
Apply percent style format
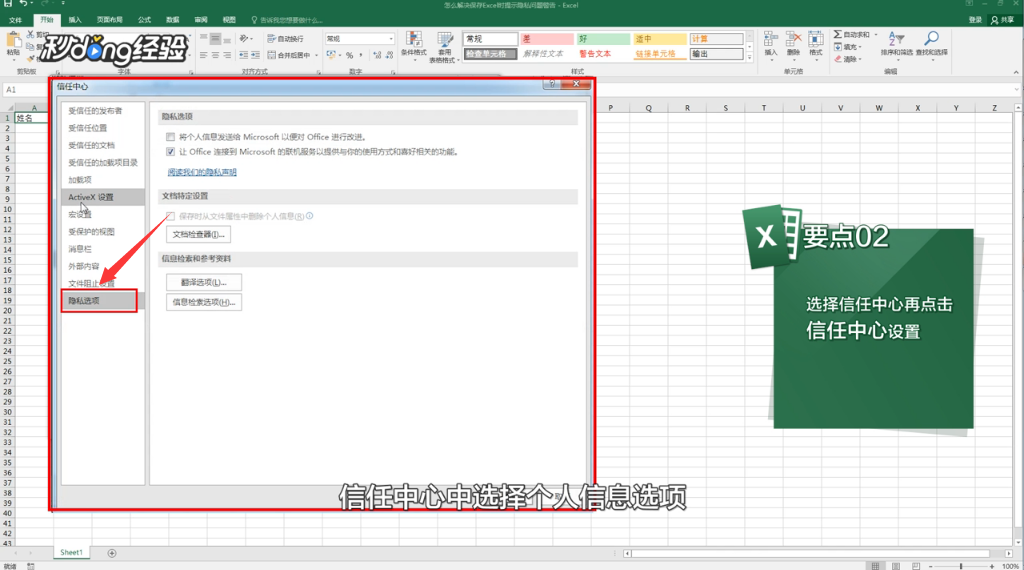pyautogui.click(x=349, y=55)
